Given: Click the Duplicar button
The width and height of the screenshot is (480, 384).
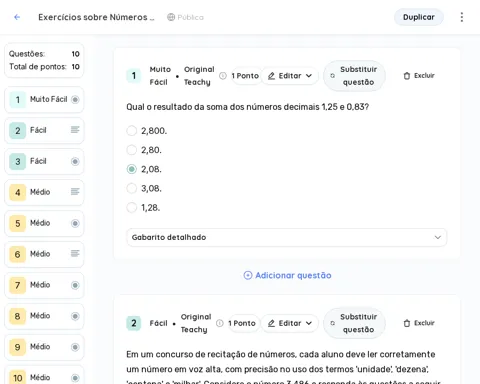Looking at the screenshot, I should (419, 17).
